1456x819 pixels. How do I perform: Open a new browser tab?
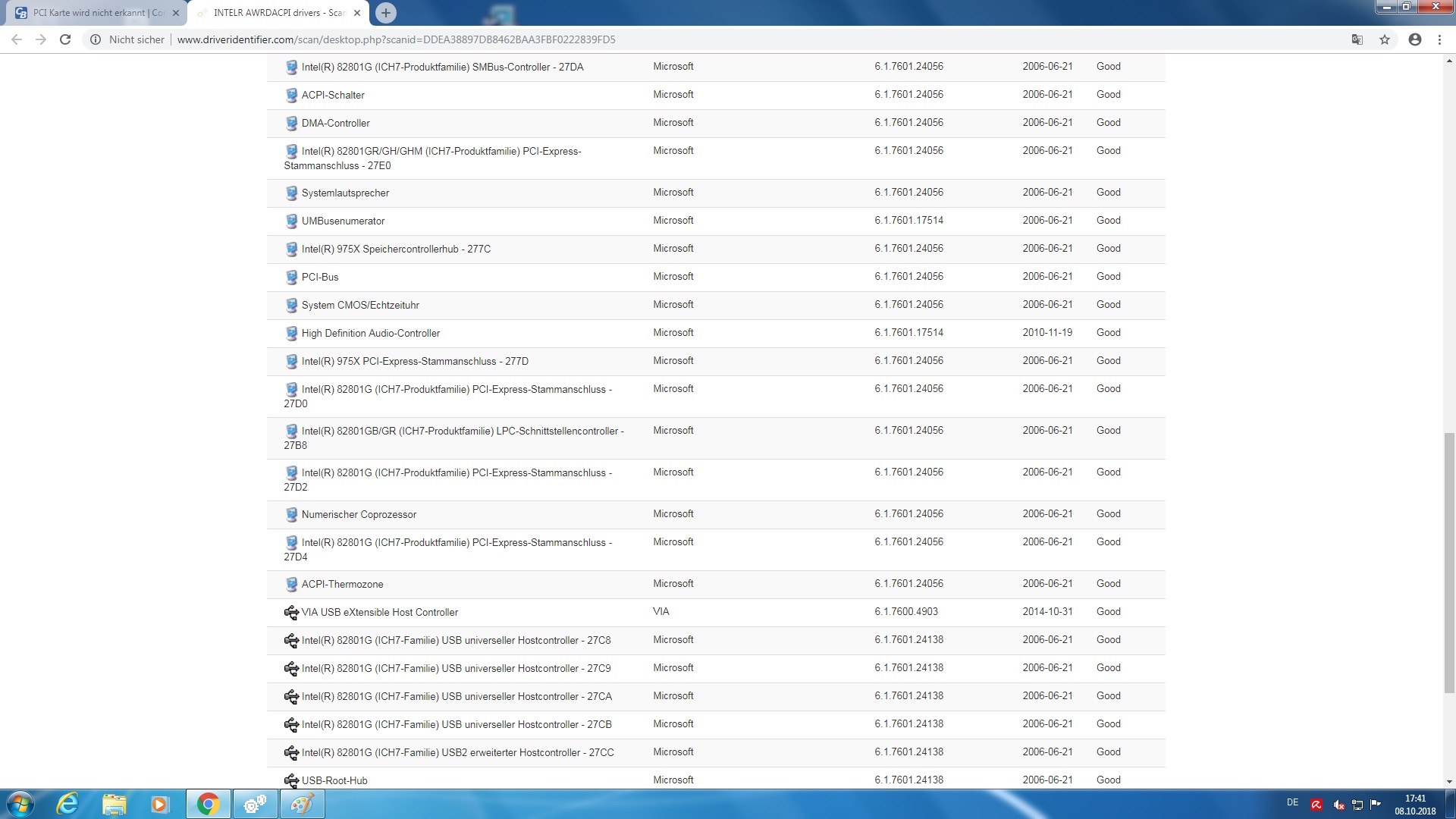point(386,13)
